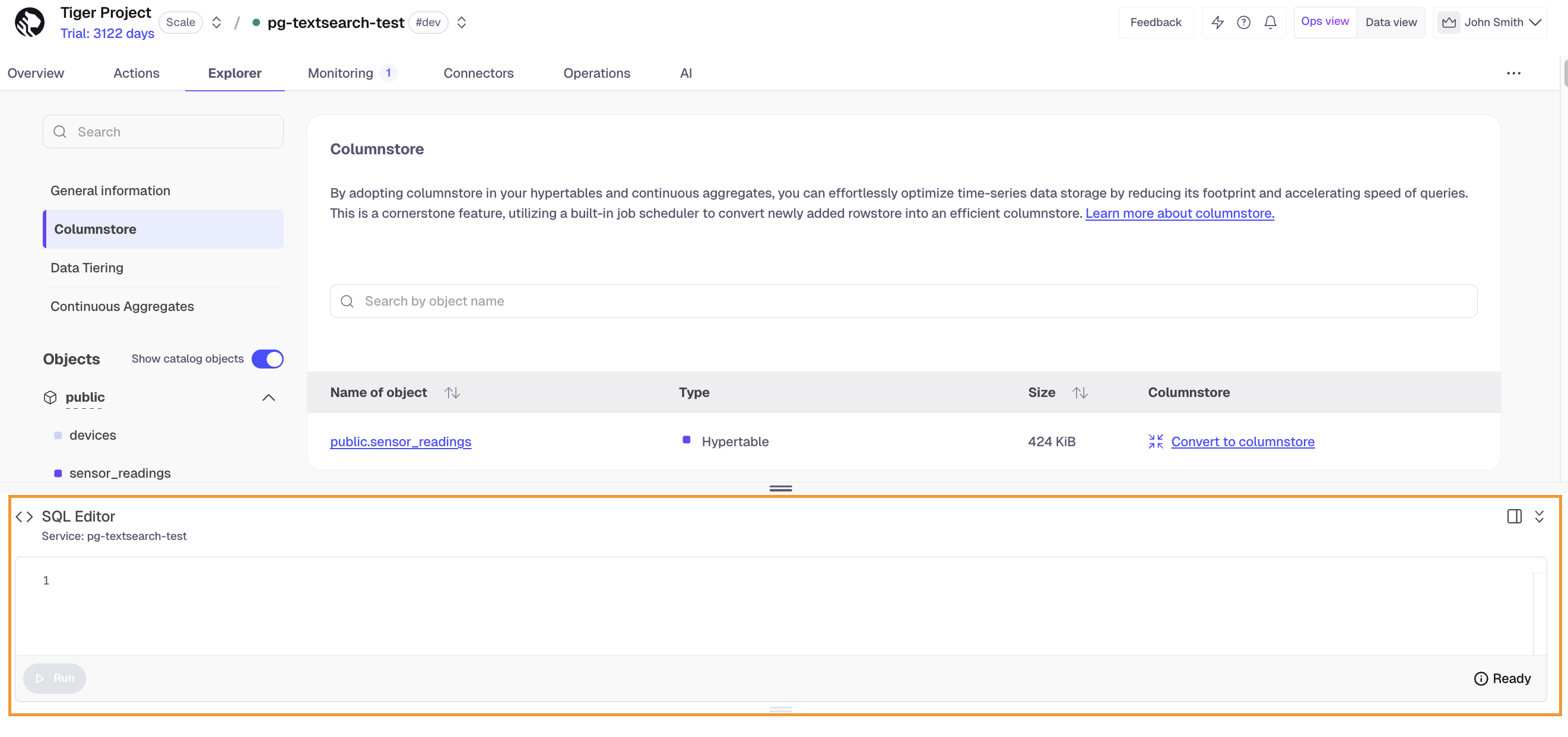Switch to Data view
1568x737 pixels.
(x=1392, y=22)
